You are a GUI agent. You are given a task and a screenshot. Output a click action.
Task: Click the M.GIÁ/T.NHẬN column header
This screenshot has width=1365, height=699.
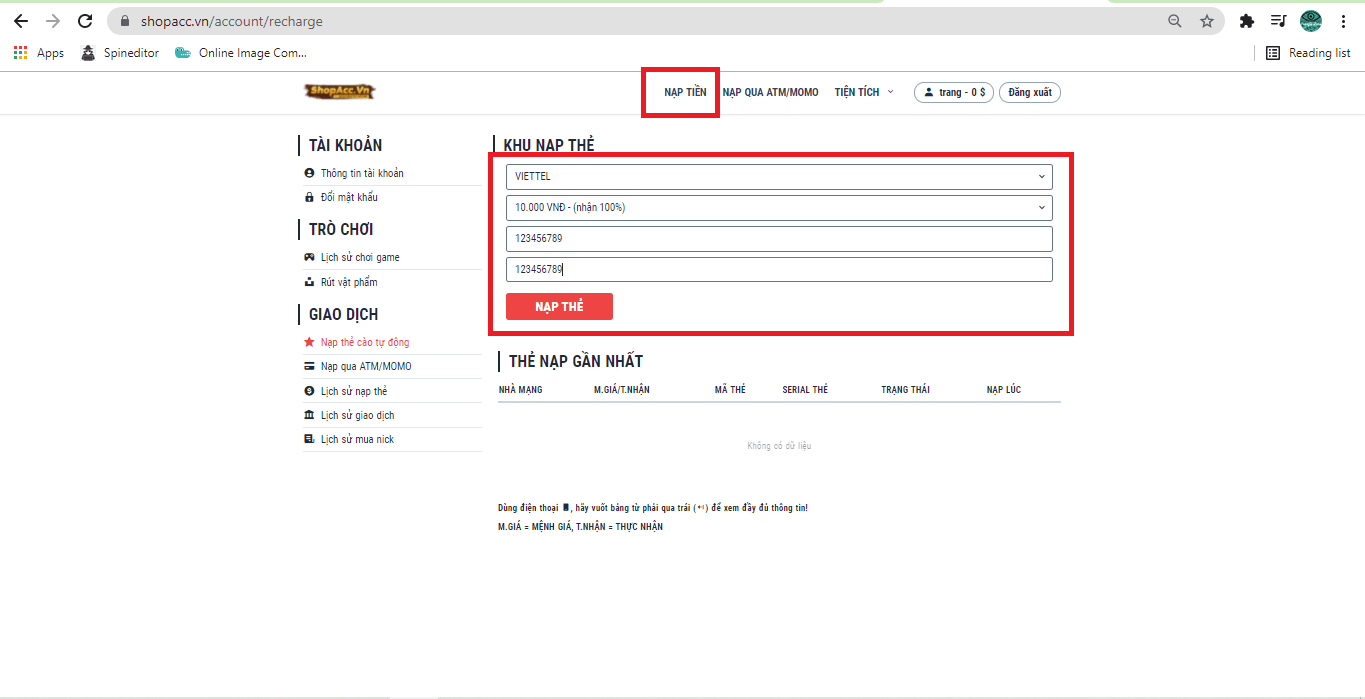click(x=622, y=390)
